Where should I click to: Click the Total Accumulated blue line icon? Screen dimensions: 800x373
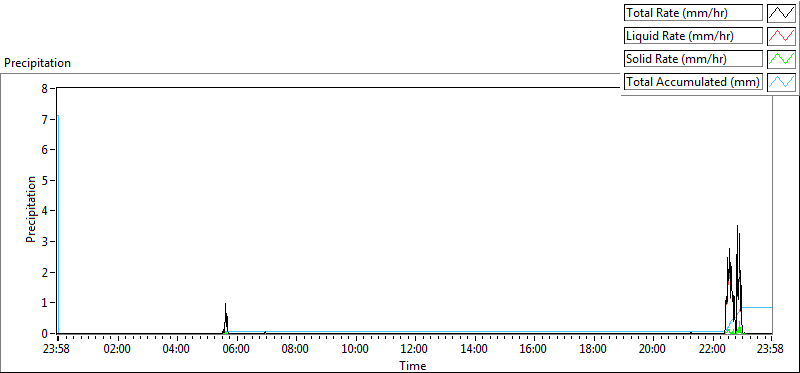pyautogui.click(x=782, y=82)
